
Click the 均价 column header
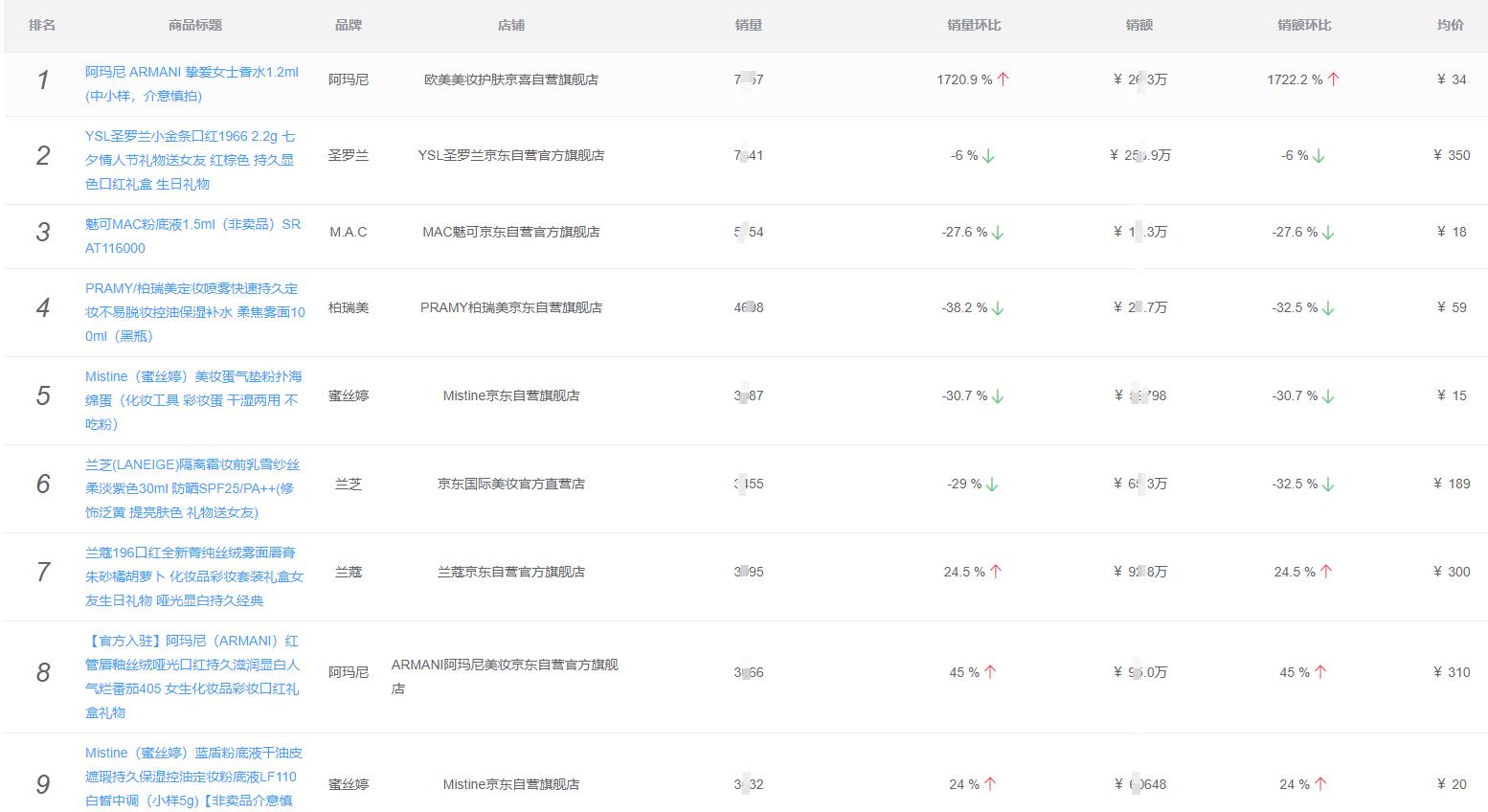[1451, 25]
